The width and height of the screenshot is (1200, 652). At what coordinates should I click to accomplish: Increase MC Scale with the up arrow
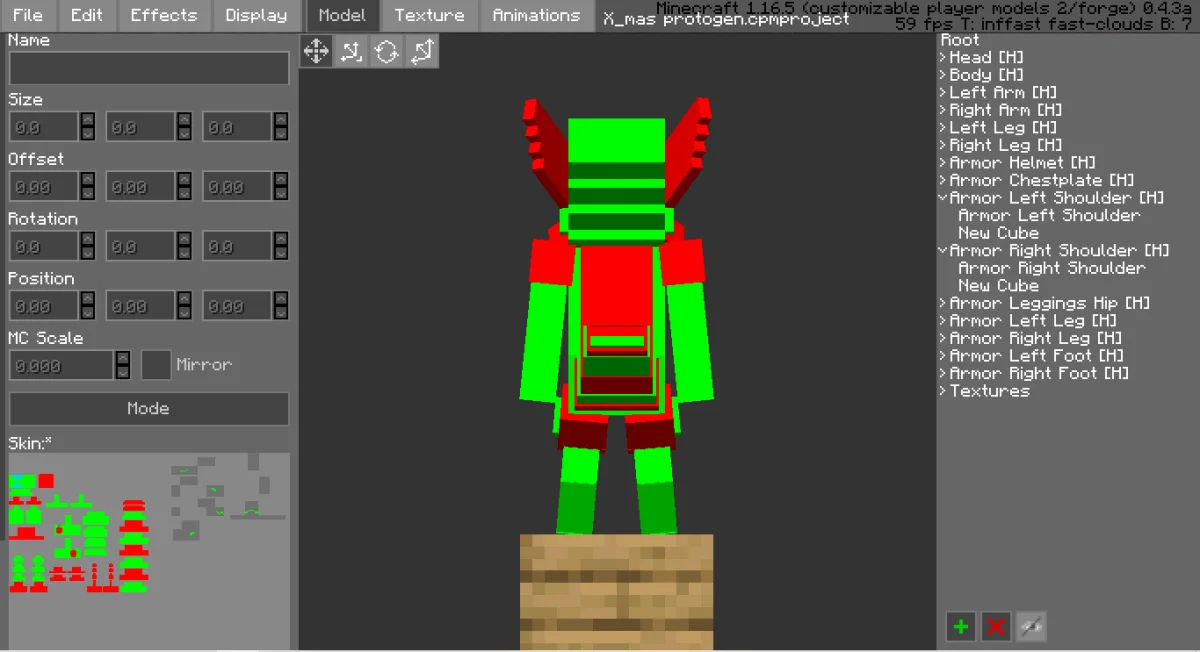[x=123, y=358]
